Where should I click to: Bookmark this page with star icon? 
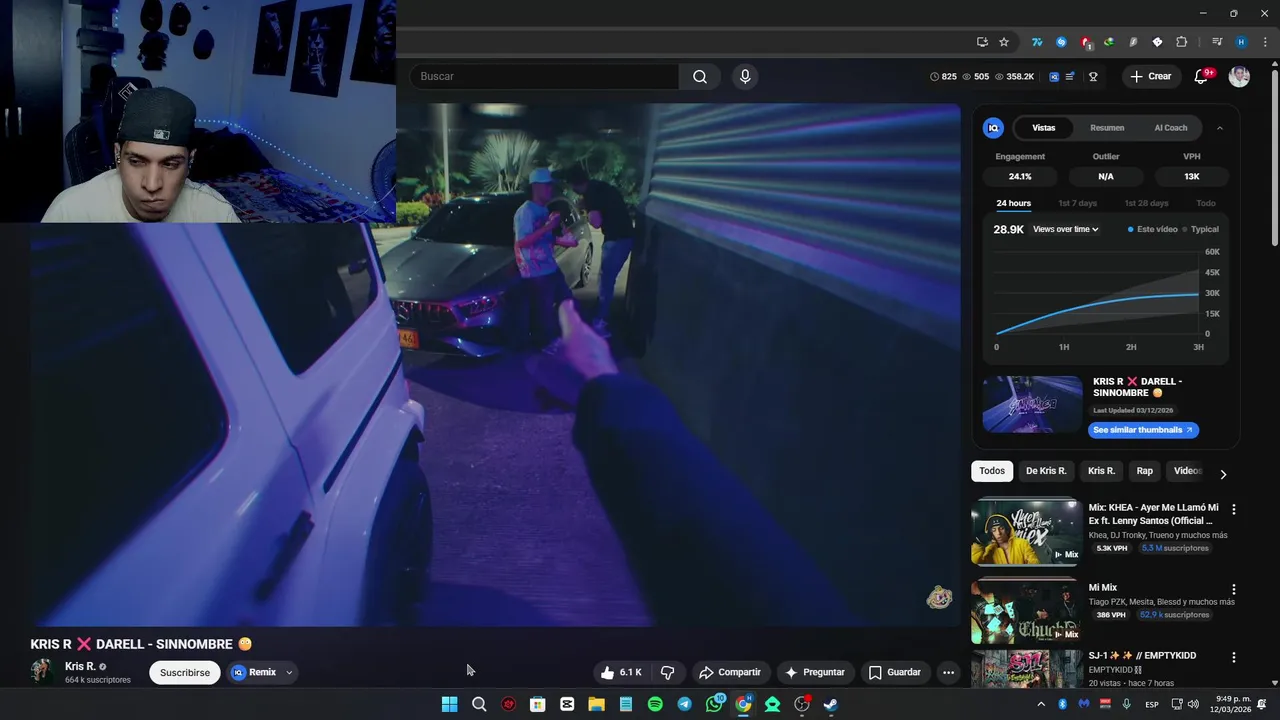pos(1004,42)
